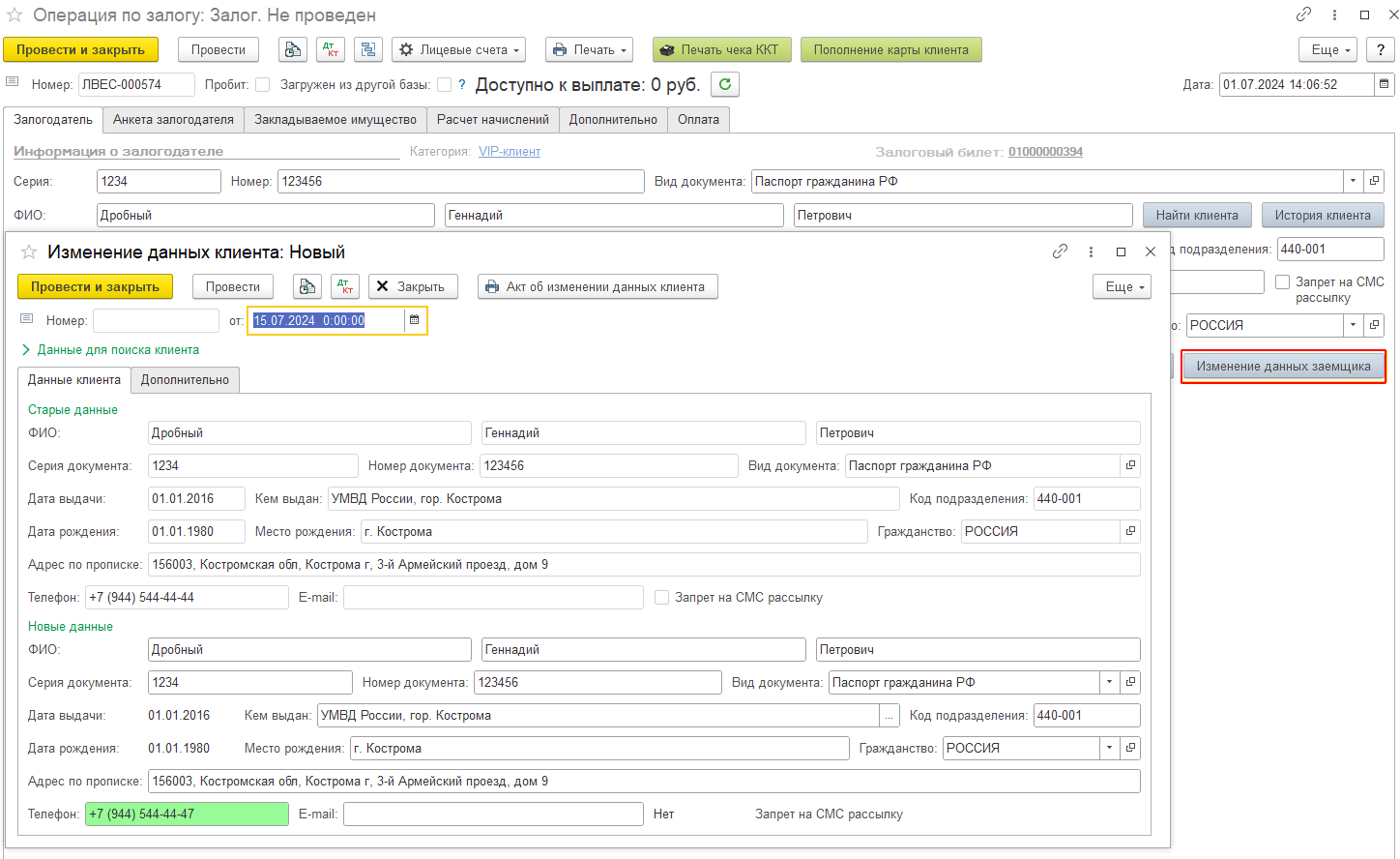The height and width of the screenshot is (859, 1400).
Task: Switch to Закладываемое имущество tab
Action: (x=335, y=119)
